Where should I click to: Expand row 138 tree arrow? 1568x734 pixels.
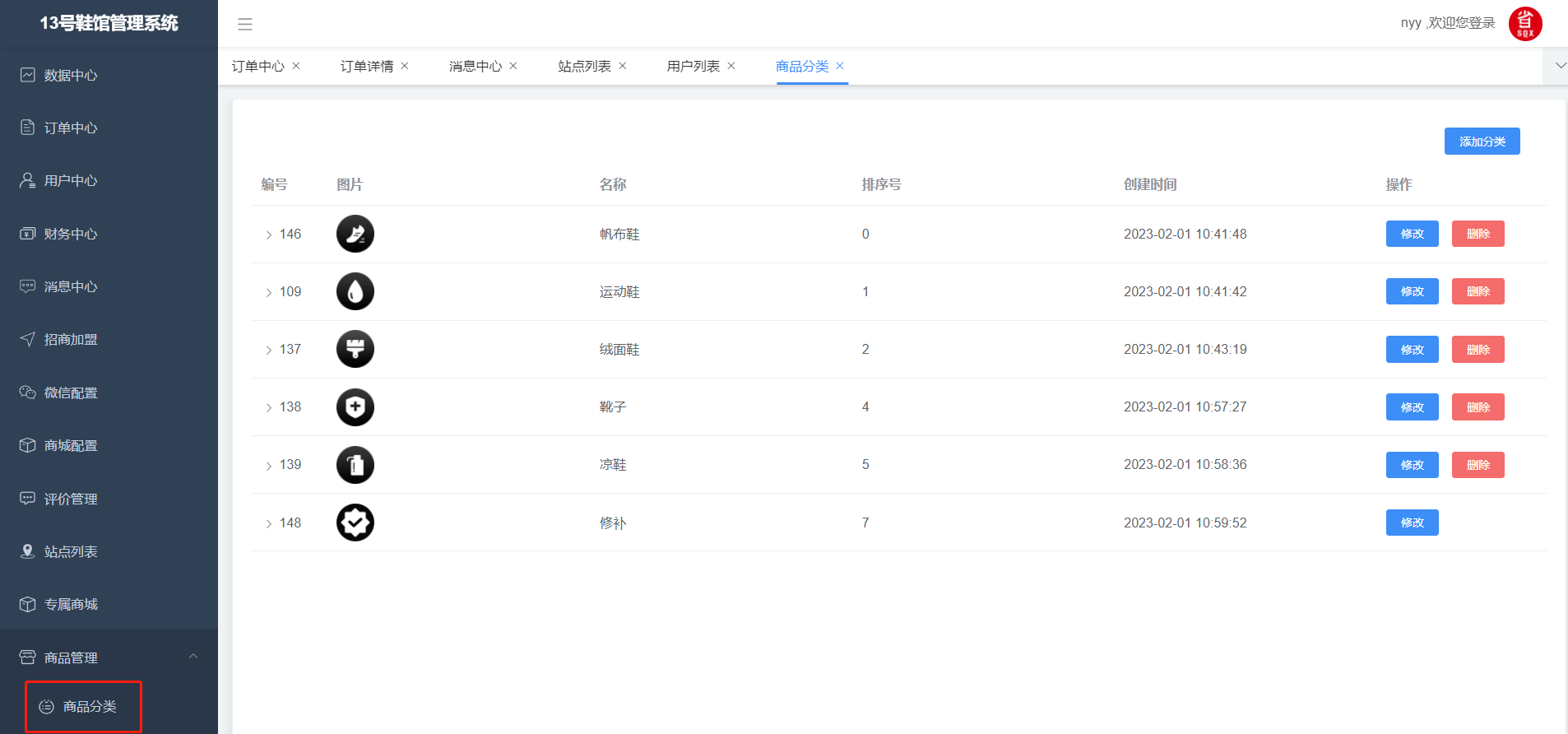[268, 407]
